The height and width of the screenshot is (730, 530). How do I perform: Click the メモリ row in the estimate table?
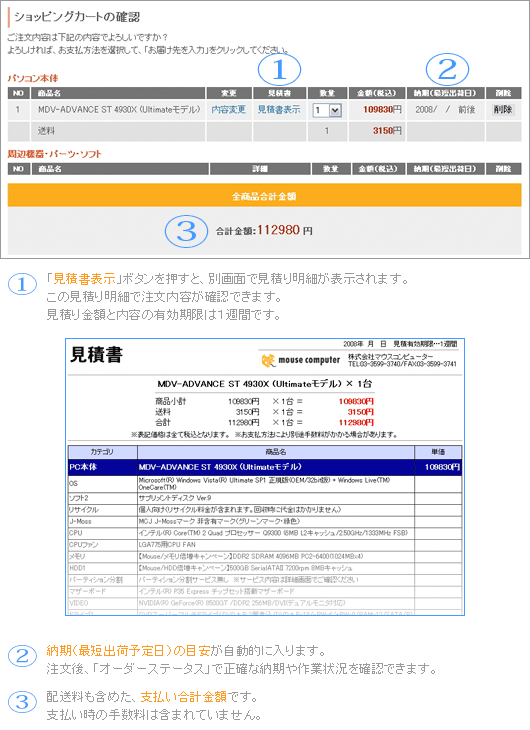[265, 556]
